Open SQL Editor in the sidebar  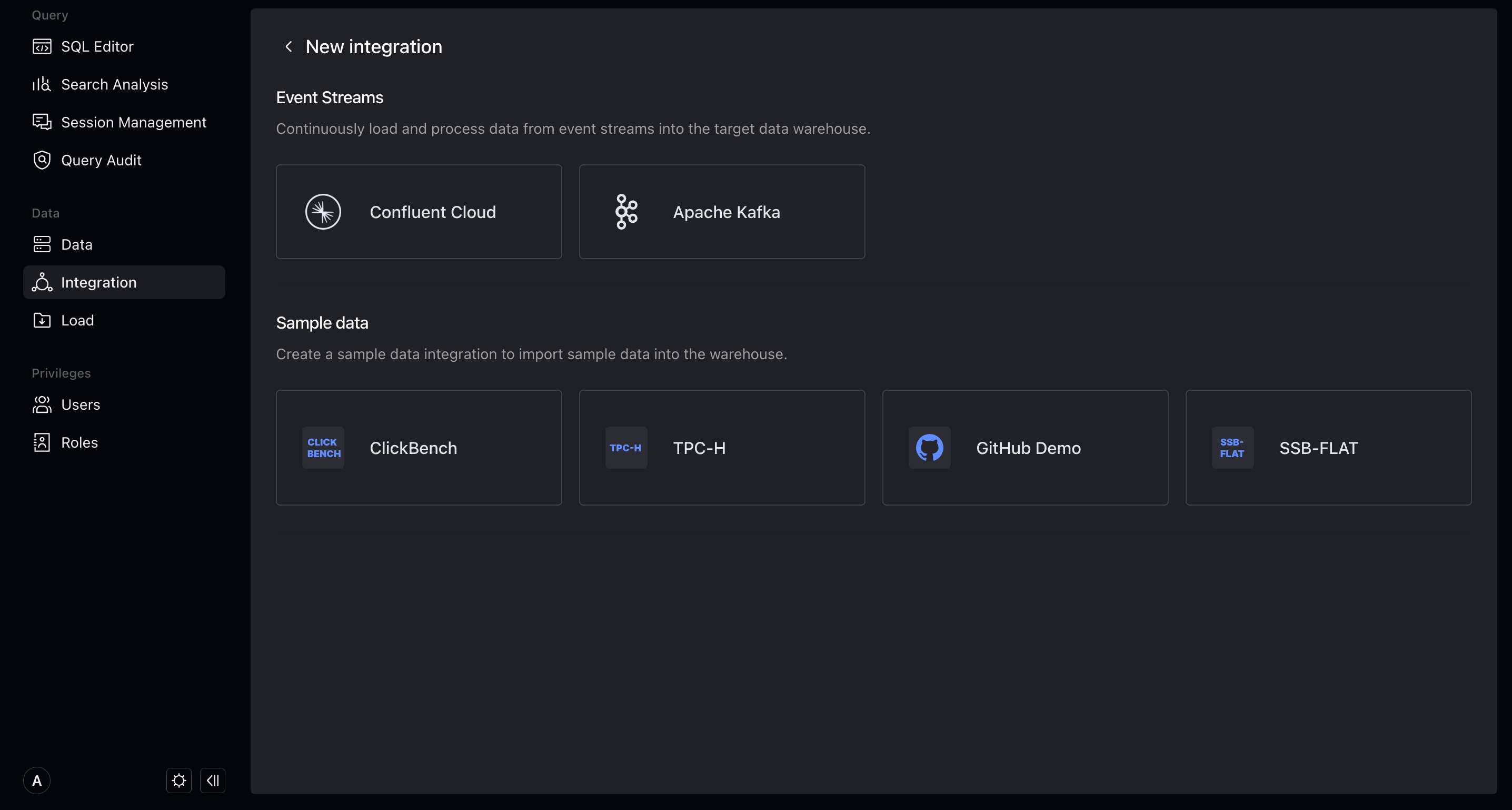(97, 46)
